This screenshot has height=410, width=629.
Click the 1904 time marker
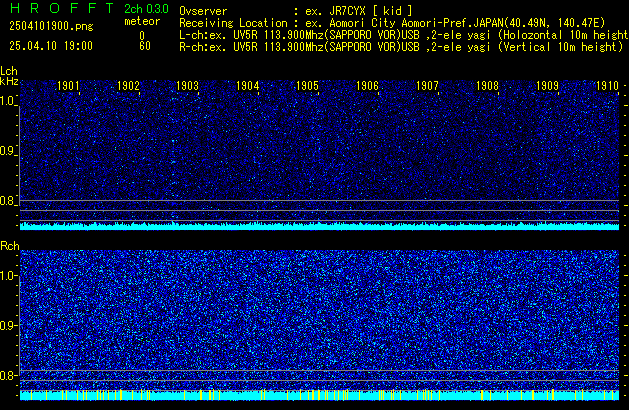coord(248,86)
